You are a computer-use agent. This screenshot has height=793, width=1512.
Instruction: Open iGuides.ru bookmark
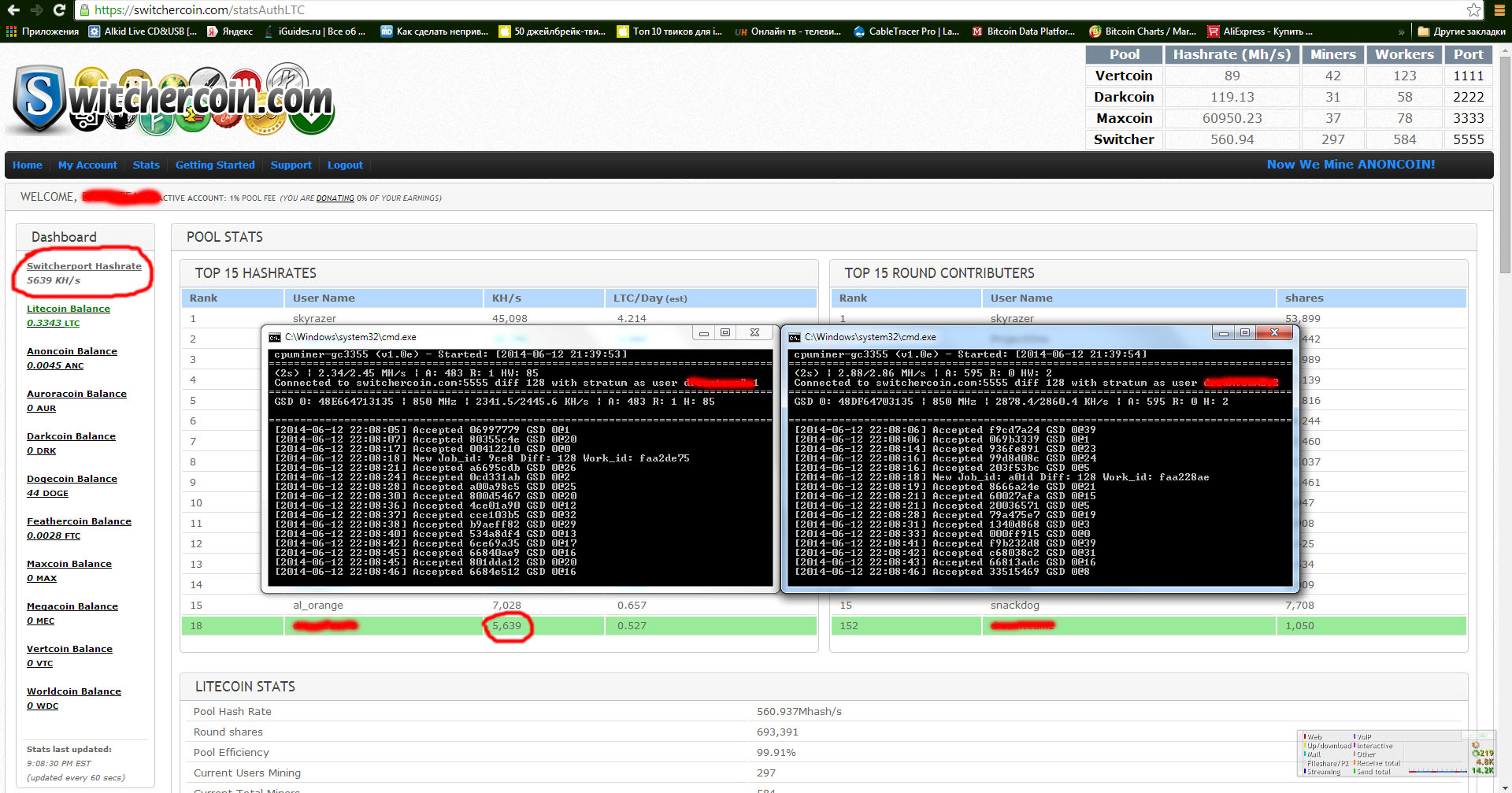314,31
